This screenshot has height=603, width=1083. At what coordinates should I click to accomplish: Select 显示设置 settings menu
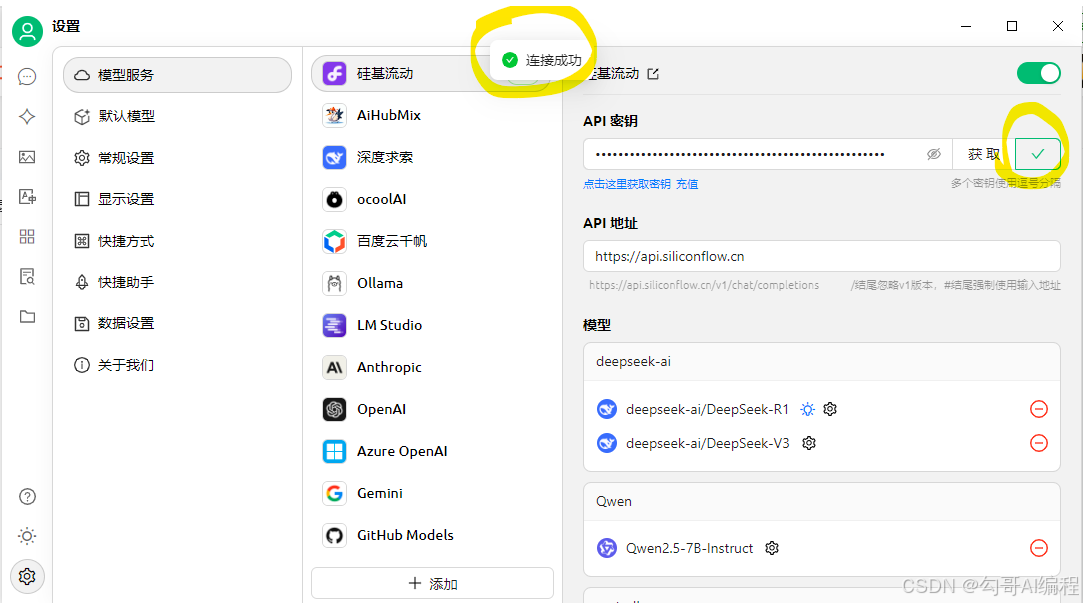(178, 199)
